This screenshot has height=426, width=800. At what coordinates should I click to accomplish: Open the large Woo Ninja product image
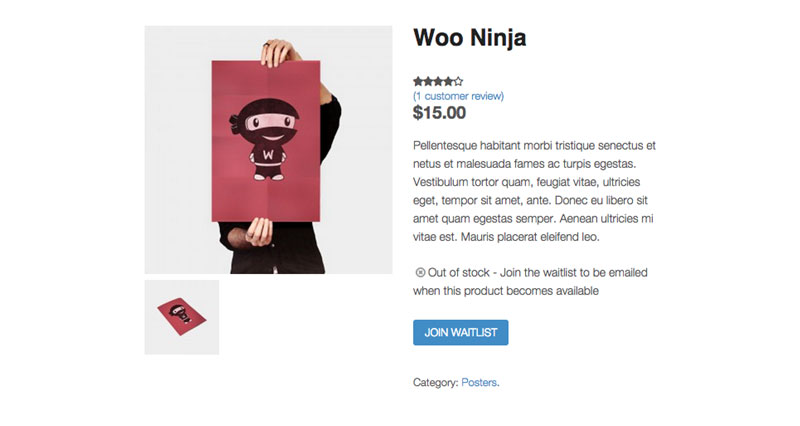tap(268, 150)
